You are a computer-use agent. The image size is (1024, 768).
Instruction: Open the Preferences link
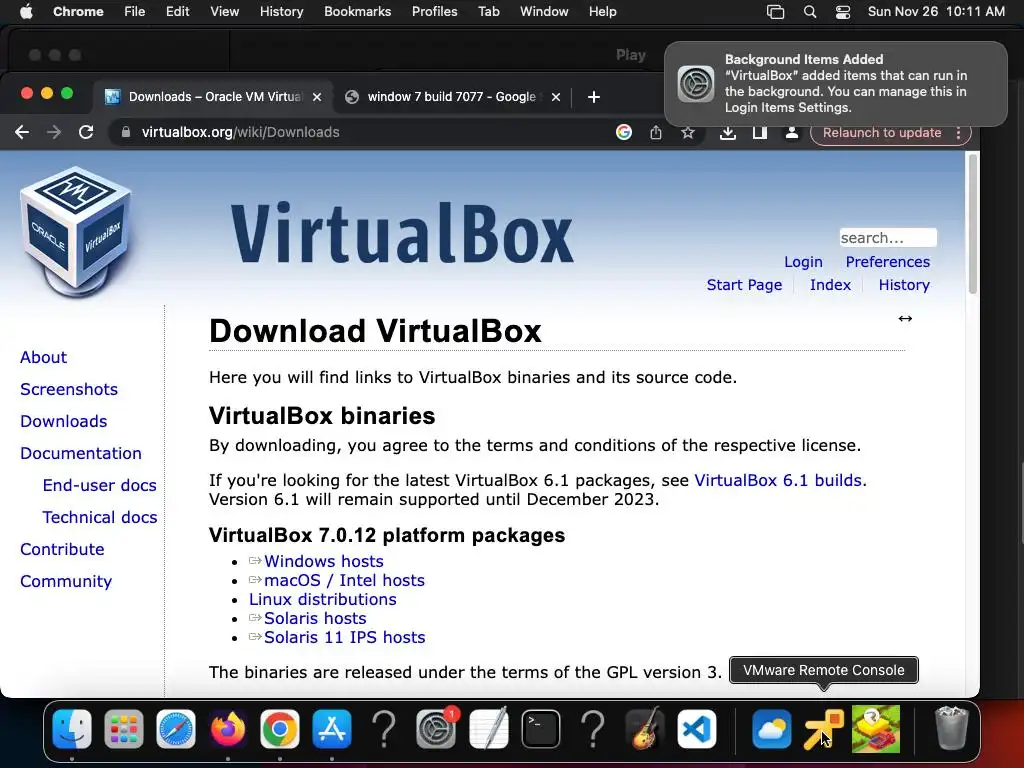pos(888,262)
